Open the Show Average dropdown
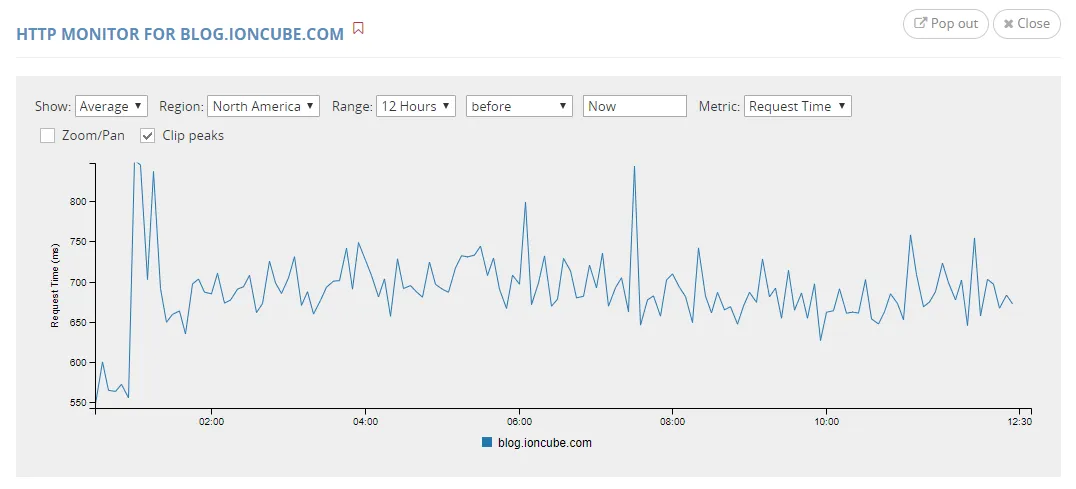Screen dimensions: 1076x489 (111, 106)
